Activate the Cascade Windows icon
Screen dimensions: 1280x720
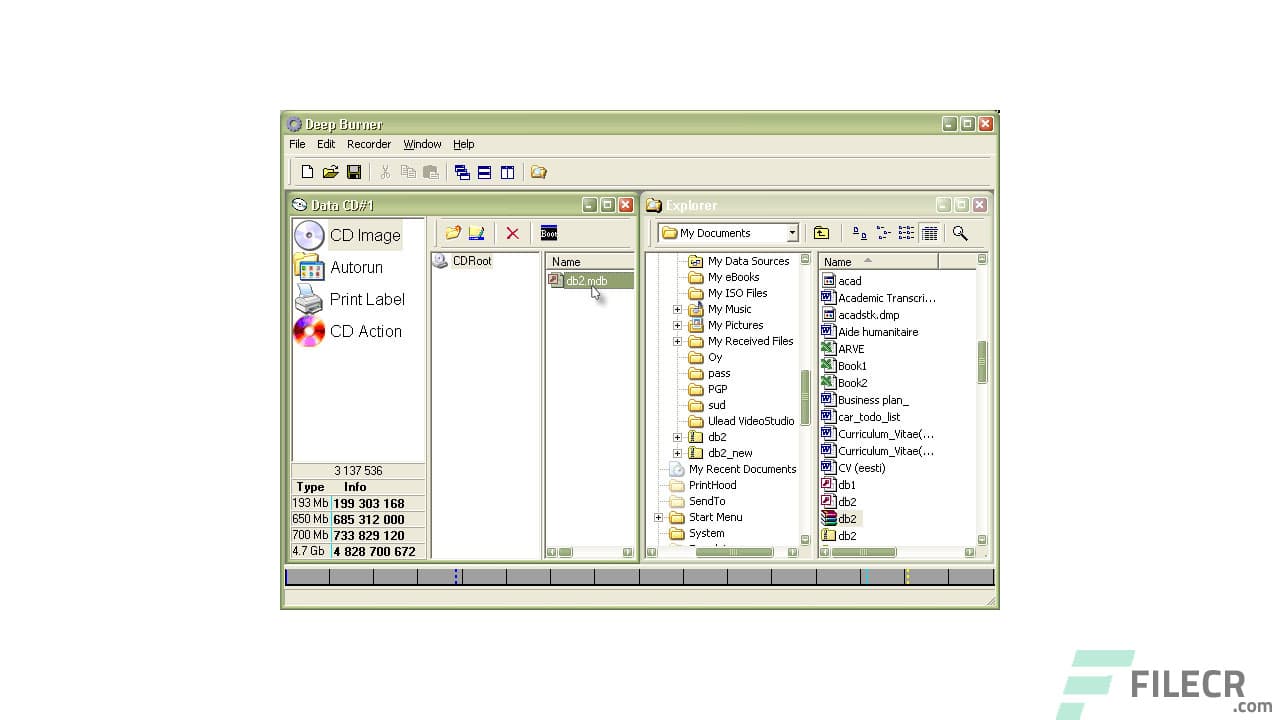(x=461, y=171)
